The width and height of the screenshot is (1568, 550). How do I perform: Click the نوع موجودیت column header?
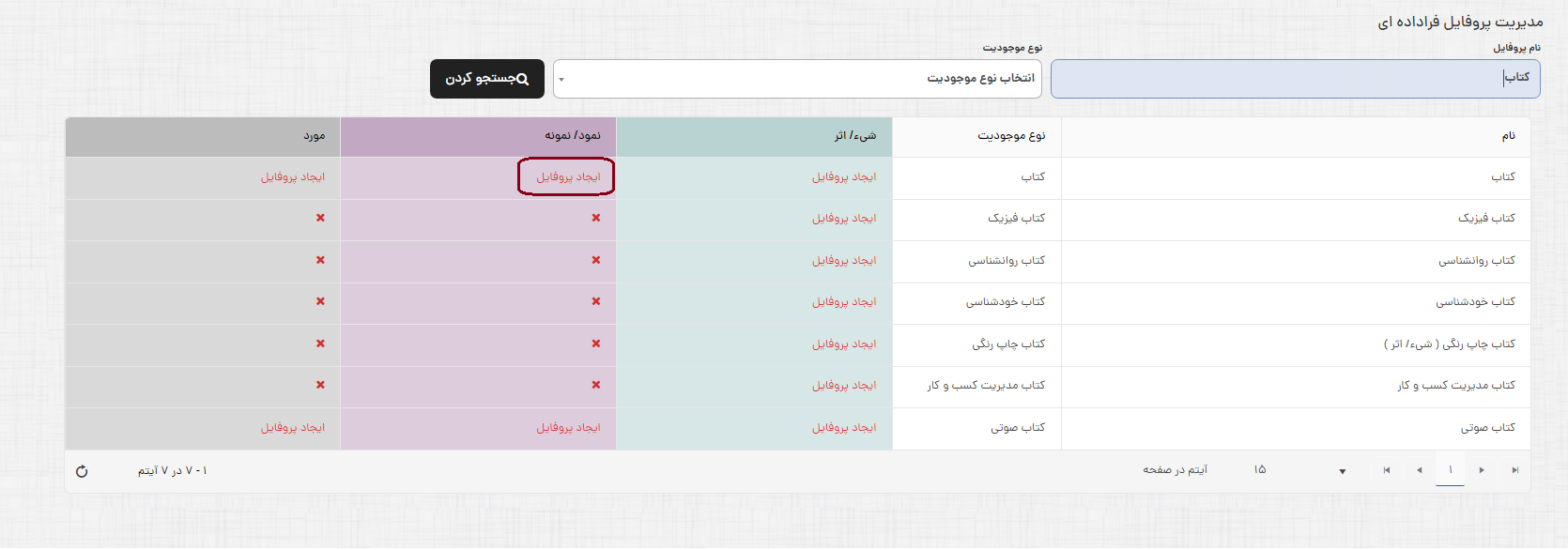click(x=1011, y=136)
